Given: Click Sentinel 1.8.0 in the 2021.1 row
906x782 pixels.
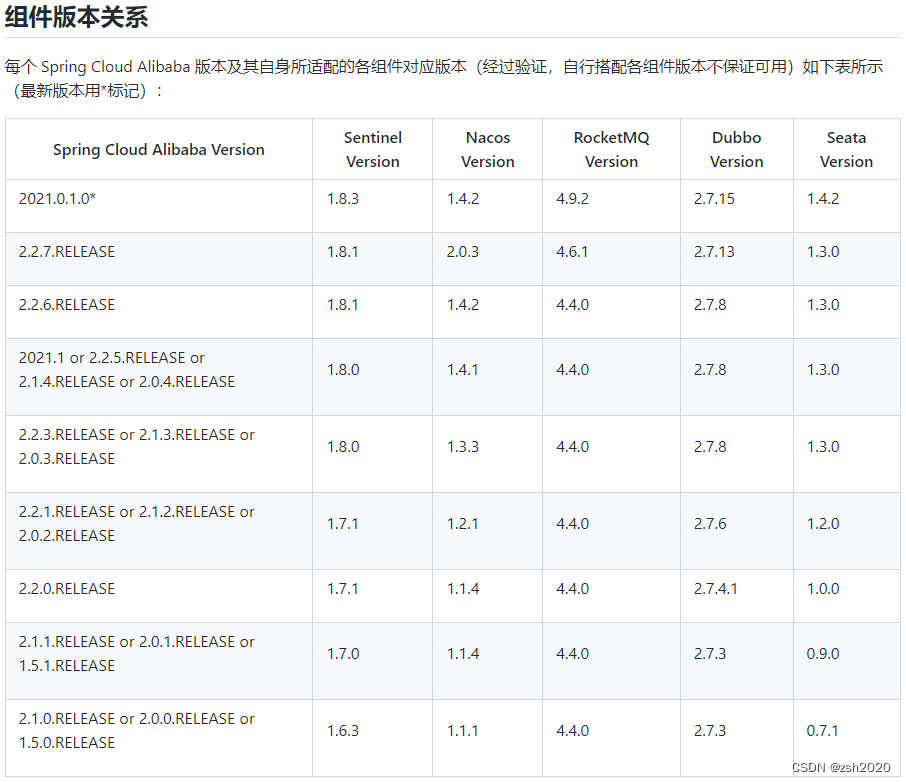Looking at the screenshot, I should tap(343, 370).
